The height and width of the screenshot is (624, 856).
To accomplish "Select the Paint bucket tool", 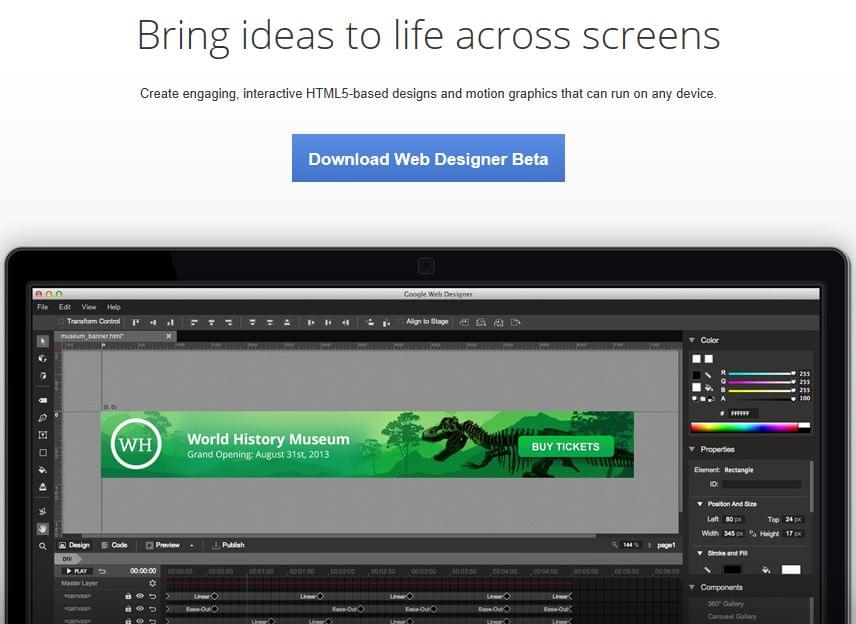I will click(x=43, y=470).
